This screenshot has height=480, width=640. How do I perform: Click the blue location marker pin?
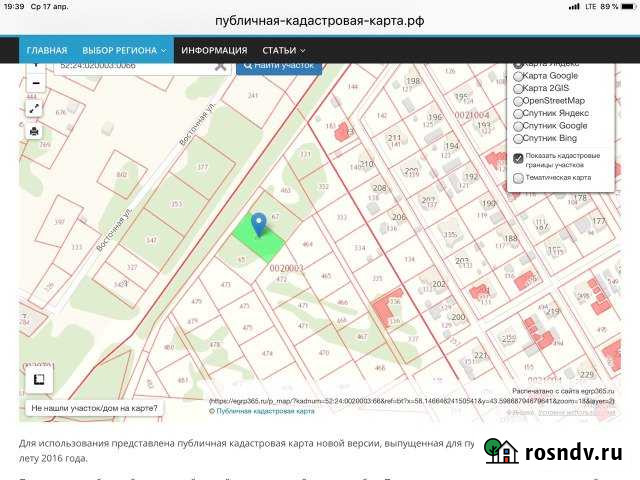coord(259,224)
